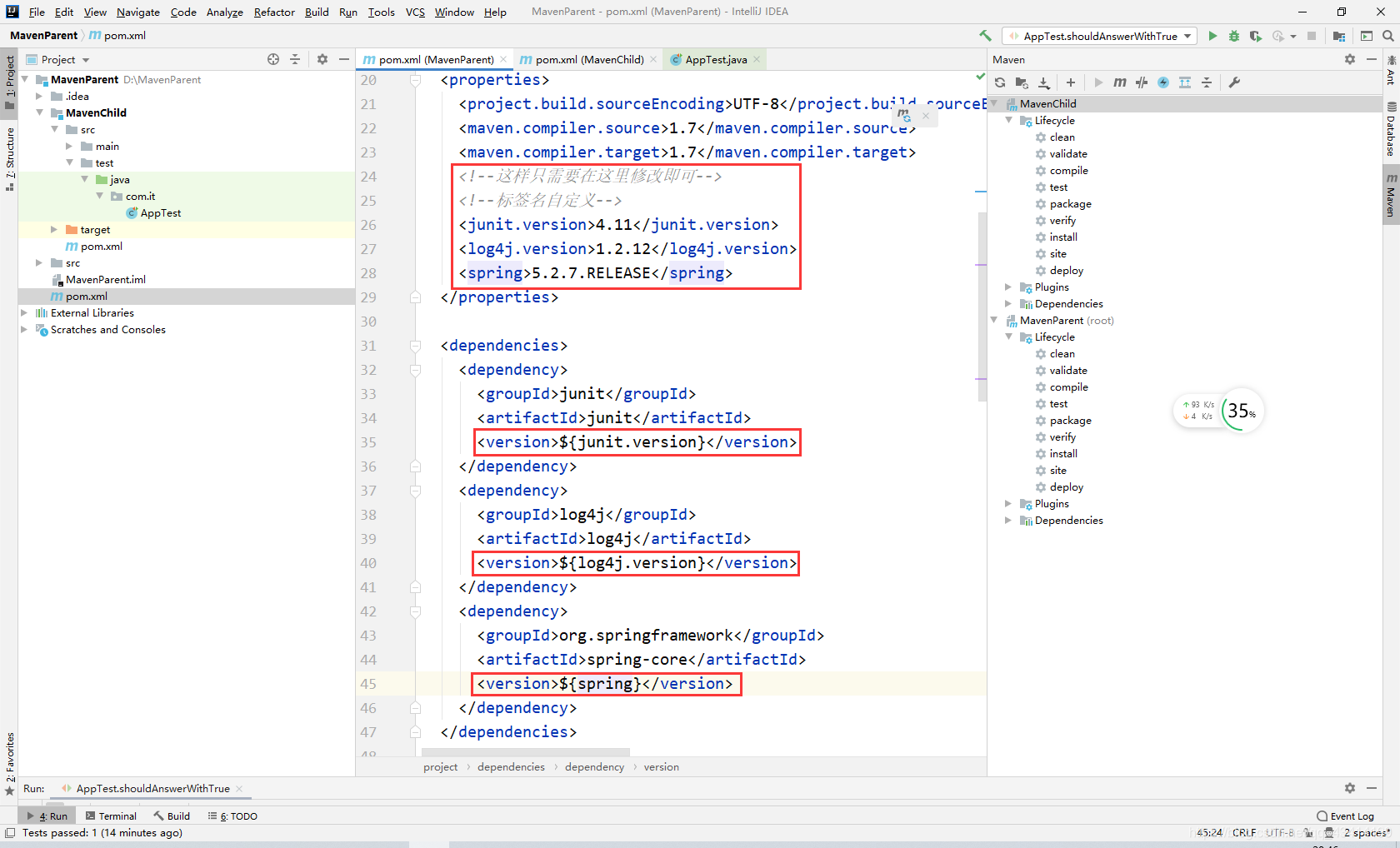The width and height of the screenshot is (1400, 848).
Task: Toggle the Project tool window stripe button
Action: coord(9,82)
